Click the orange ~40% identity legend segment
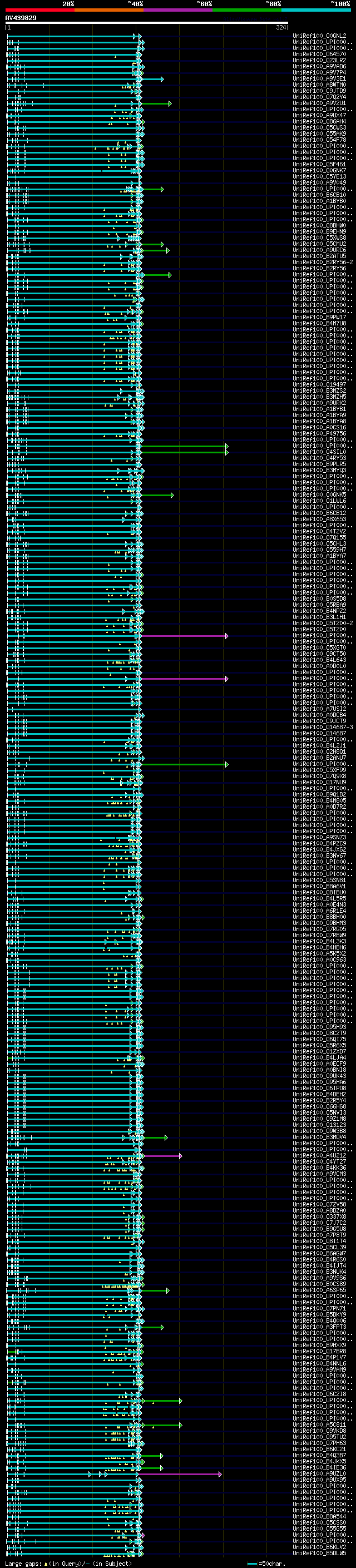This screenshot has width=356, height=1568. (x=109, y=10)
